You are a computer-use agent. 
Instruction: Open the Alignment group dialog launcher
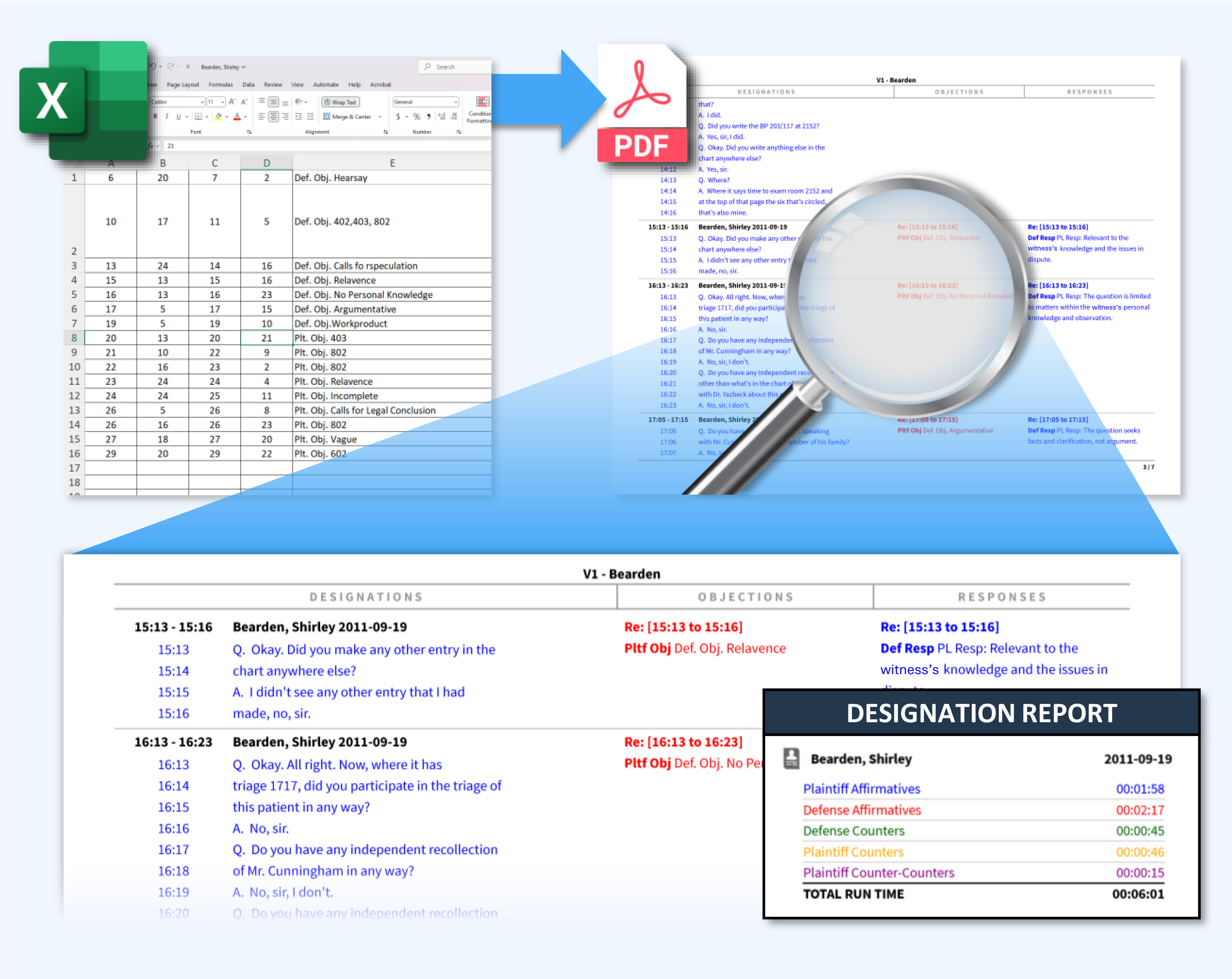coord(385,132)
